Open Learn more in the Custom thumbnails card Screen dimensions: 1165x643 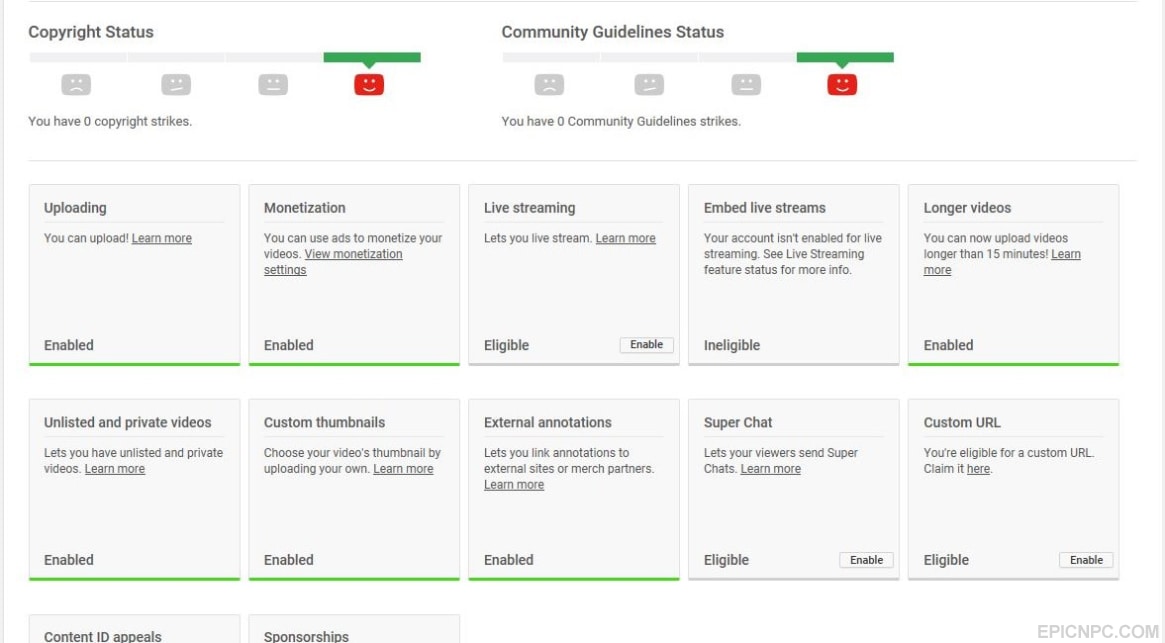(403, 468)
